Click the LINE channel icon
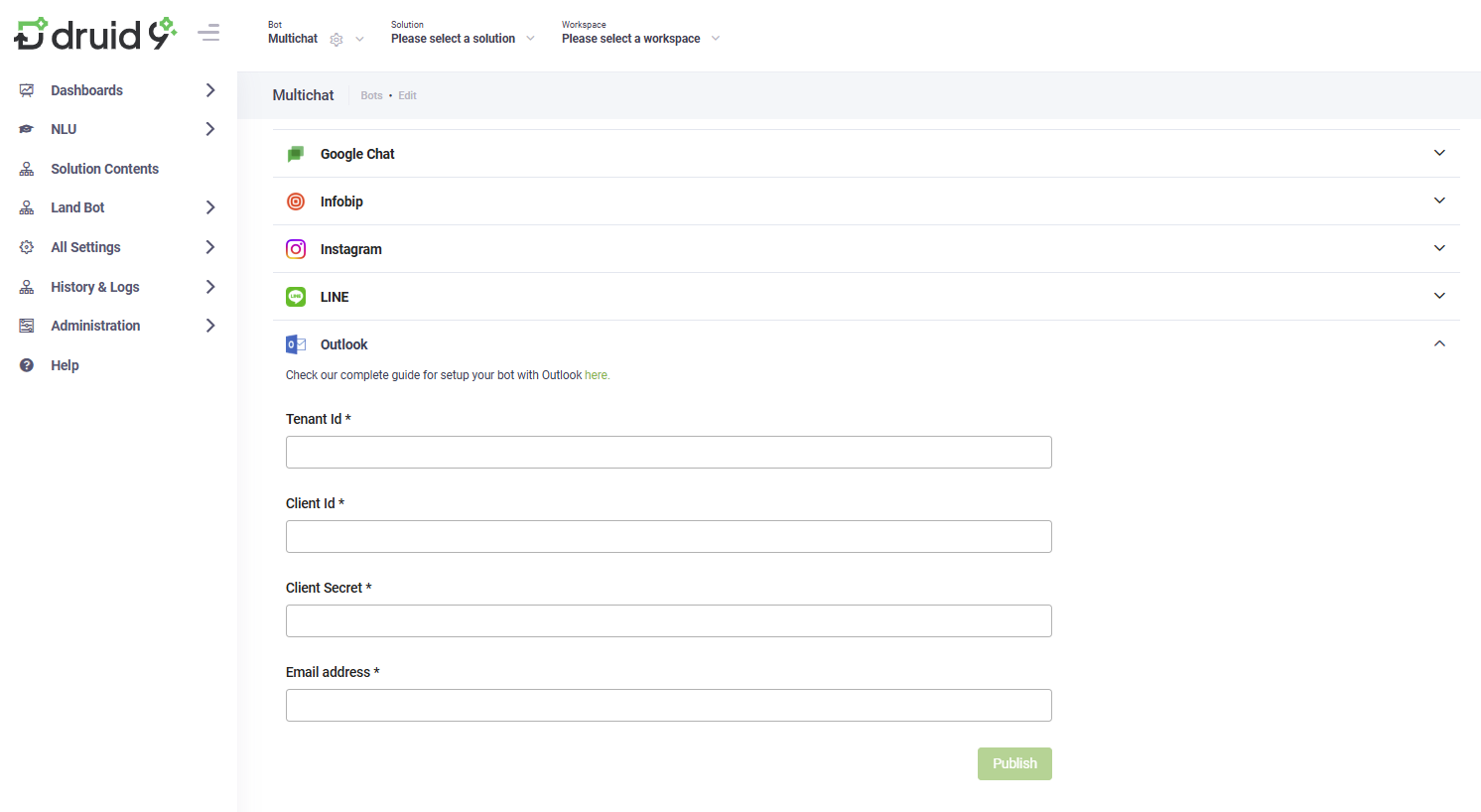1481x812 pixels. 296,297
